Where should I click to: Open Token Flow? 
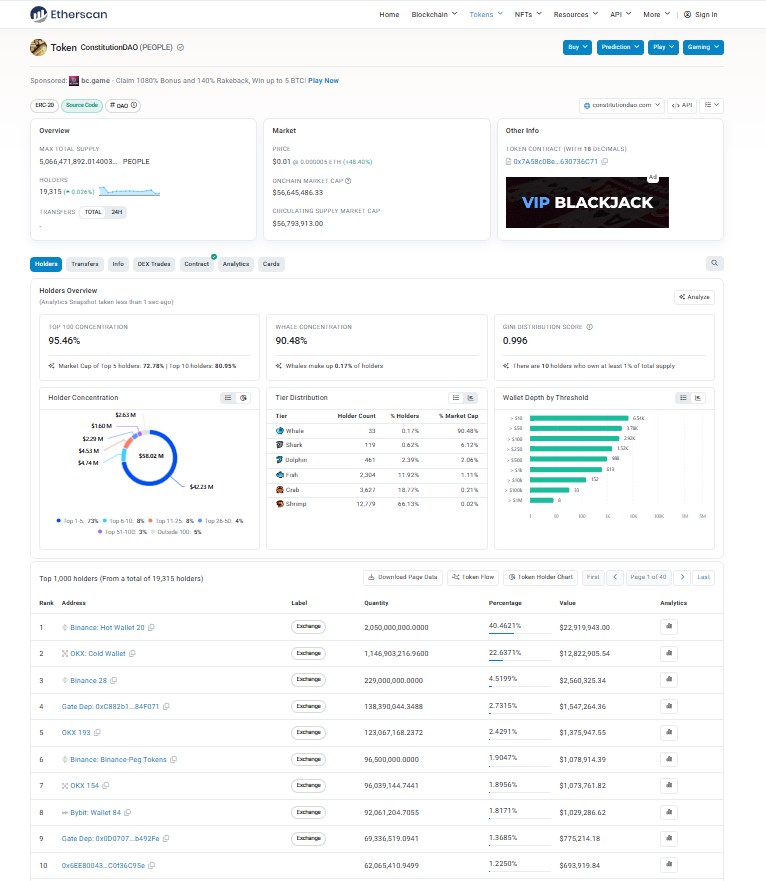(473, 577)
